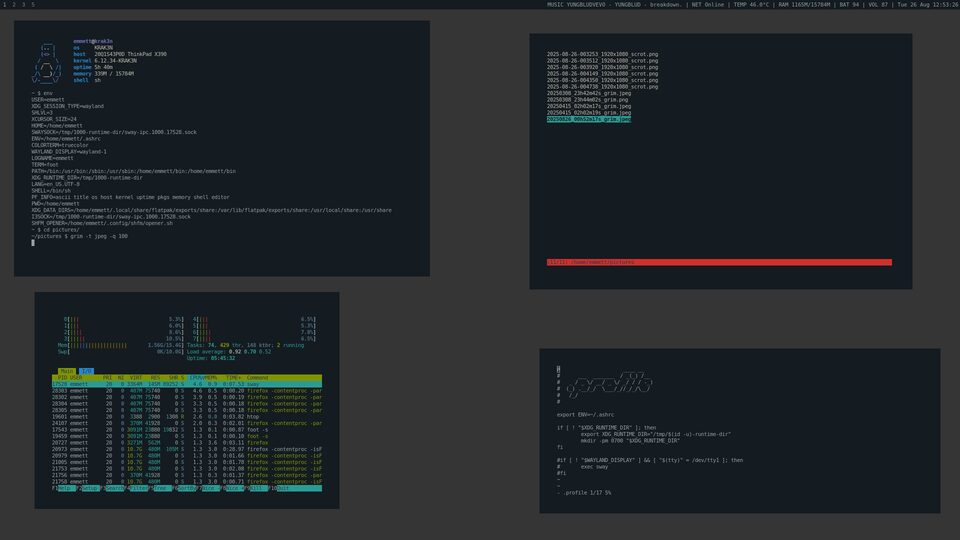Select htop process row 19601

[x=187, y=417]
